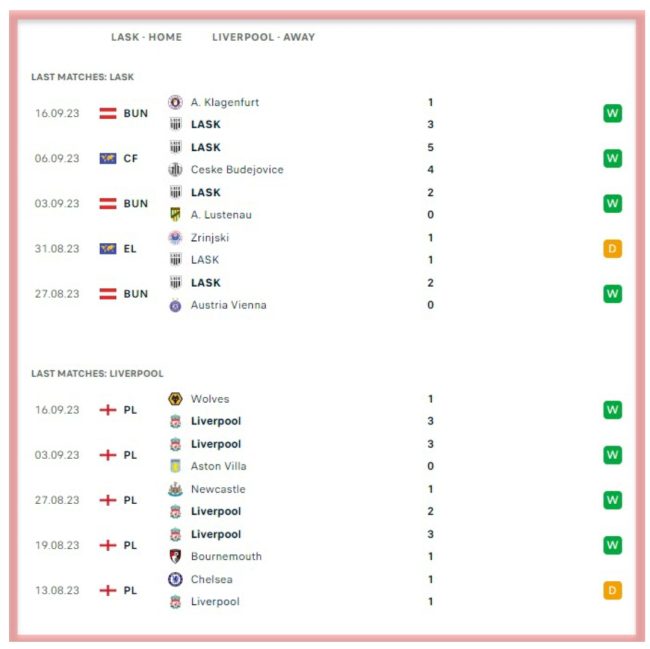Click the Wolves club crest
The height and width of the screenshot is (649, 650).
[175, 399]
